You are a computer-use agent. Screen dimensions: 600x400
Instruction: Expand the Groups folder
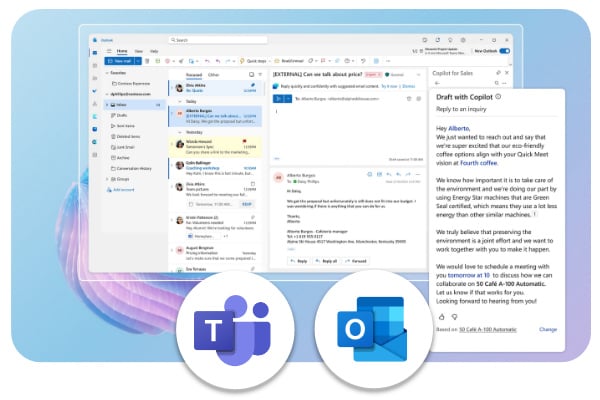pos(107,179)
